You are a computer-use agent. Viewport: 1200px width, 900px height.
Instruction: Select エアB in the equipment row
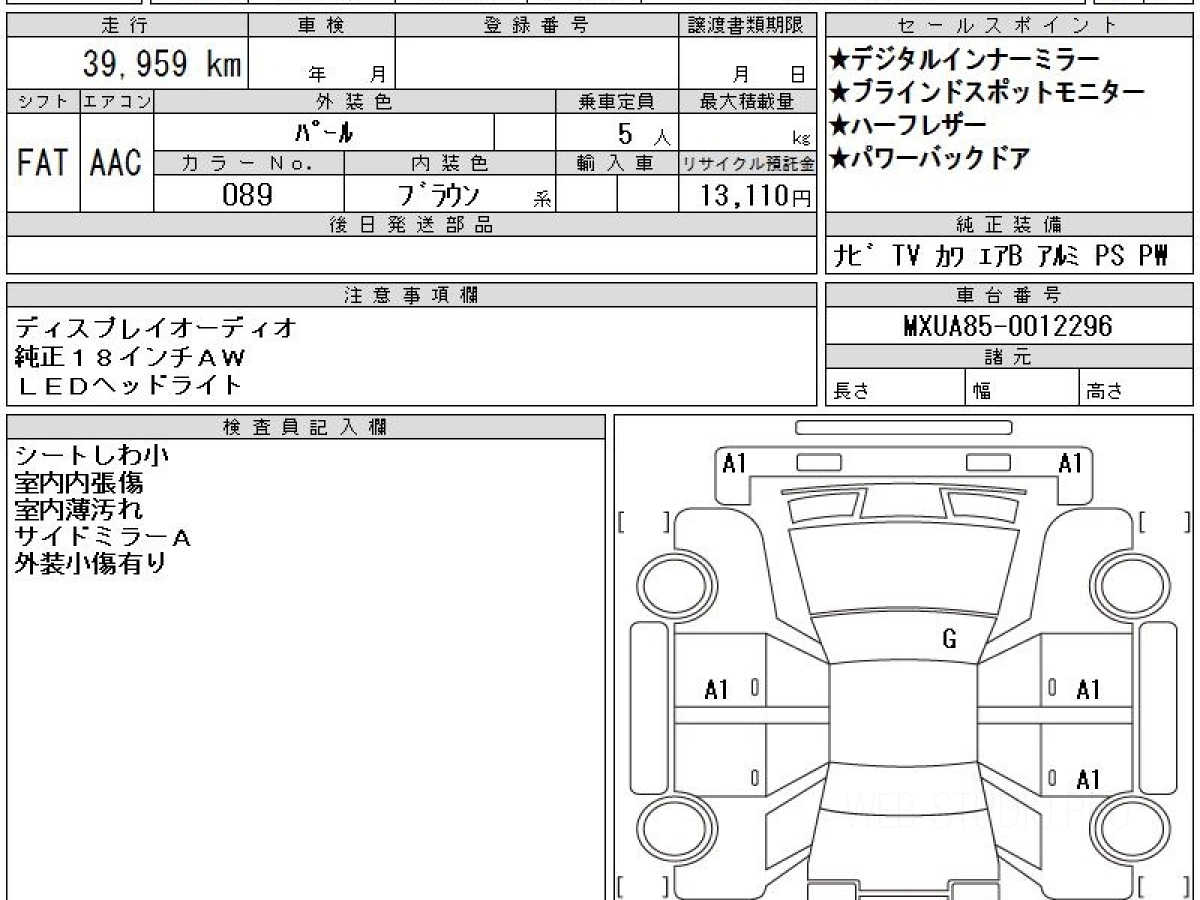1001,256
